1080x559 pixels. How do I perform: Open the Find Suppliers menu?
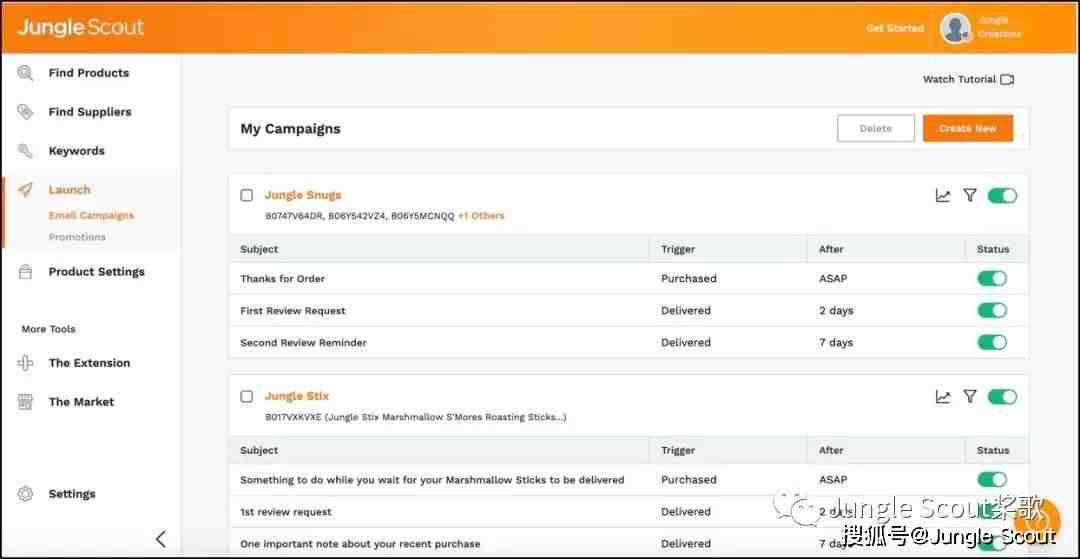tap(90, 112)
